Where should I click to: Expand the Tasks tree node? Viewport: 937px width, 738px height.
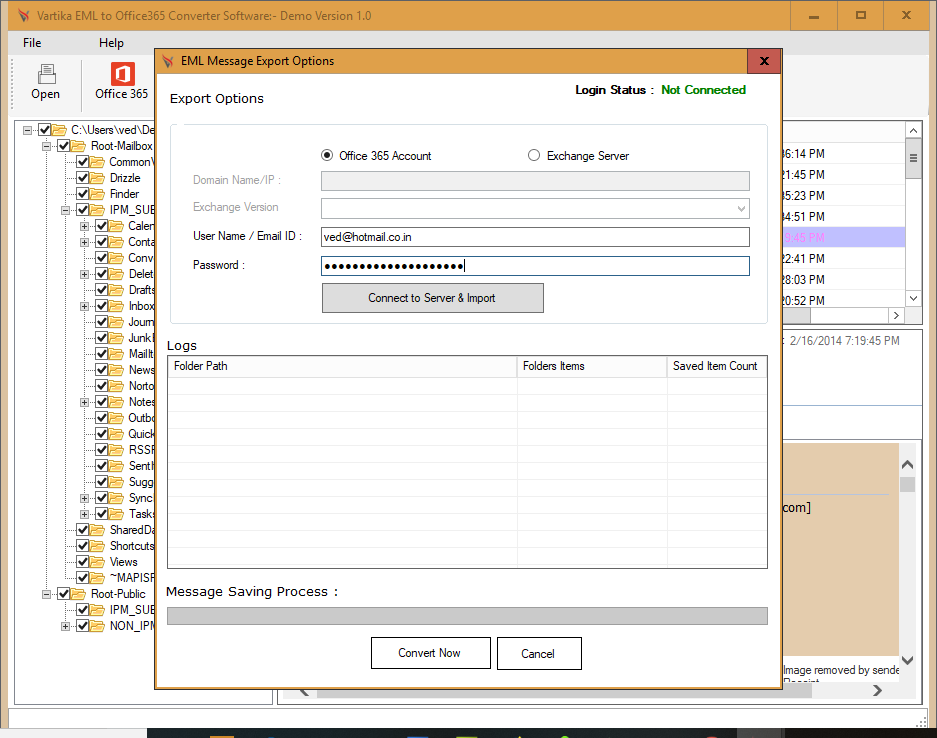pos(85,514)
